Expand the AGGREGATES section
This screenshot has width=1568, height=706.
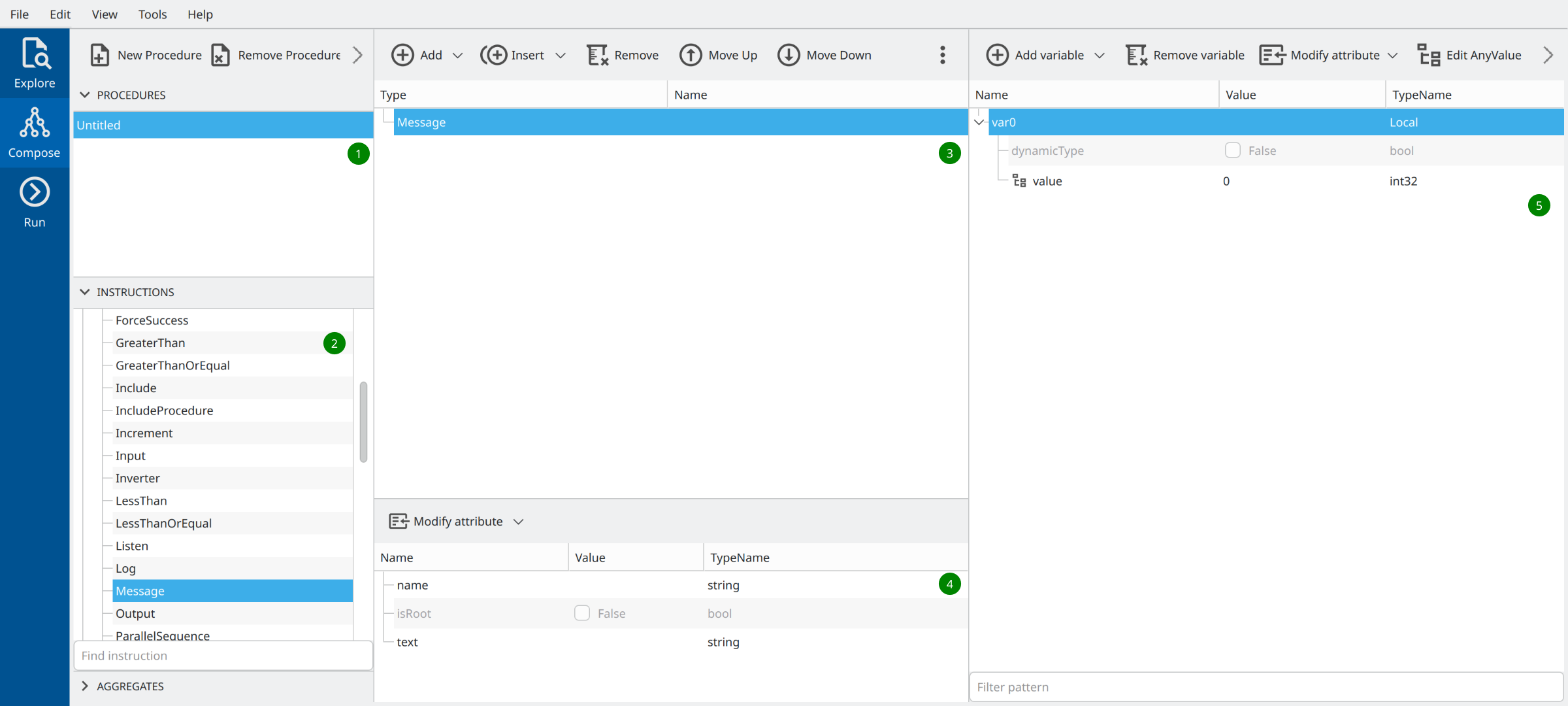click(x=85, y=686)
